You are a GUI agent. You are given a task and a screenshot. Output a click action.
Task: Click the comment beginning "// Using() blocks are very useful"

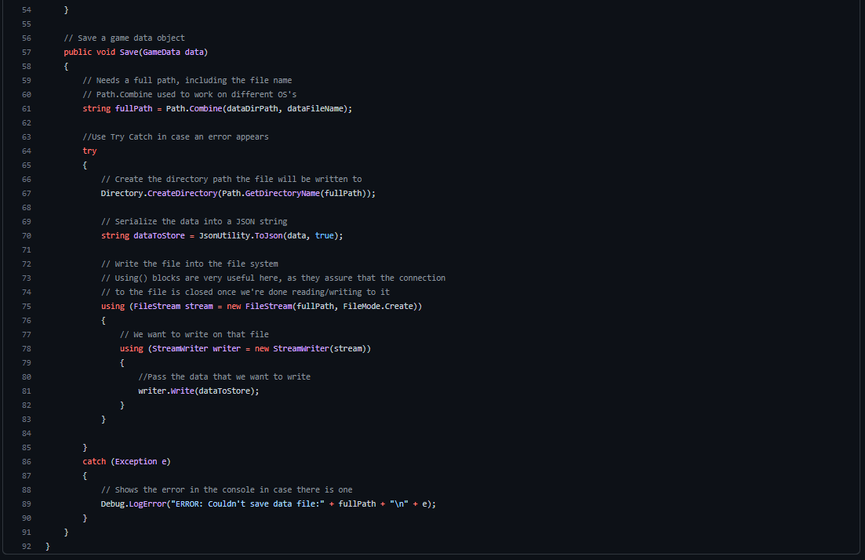(273, 278)
